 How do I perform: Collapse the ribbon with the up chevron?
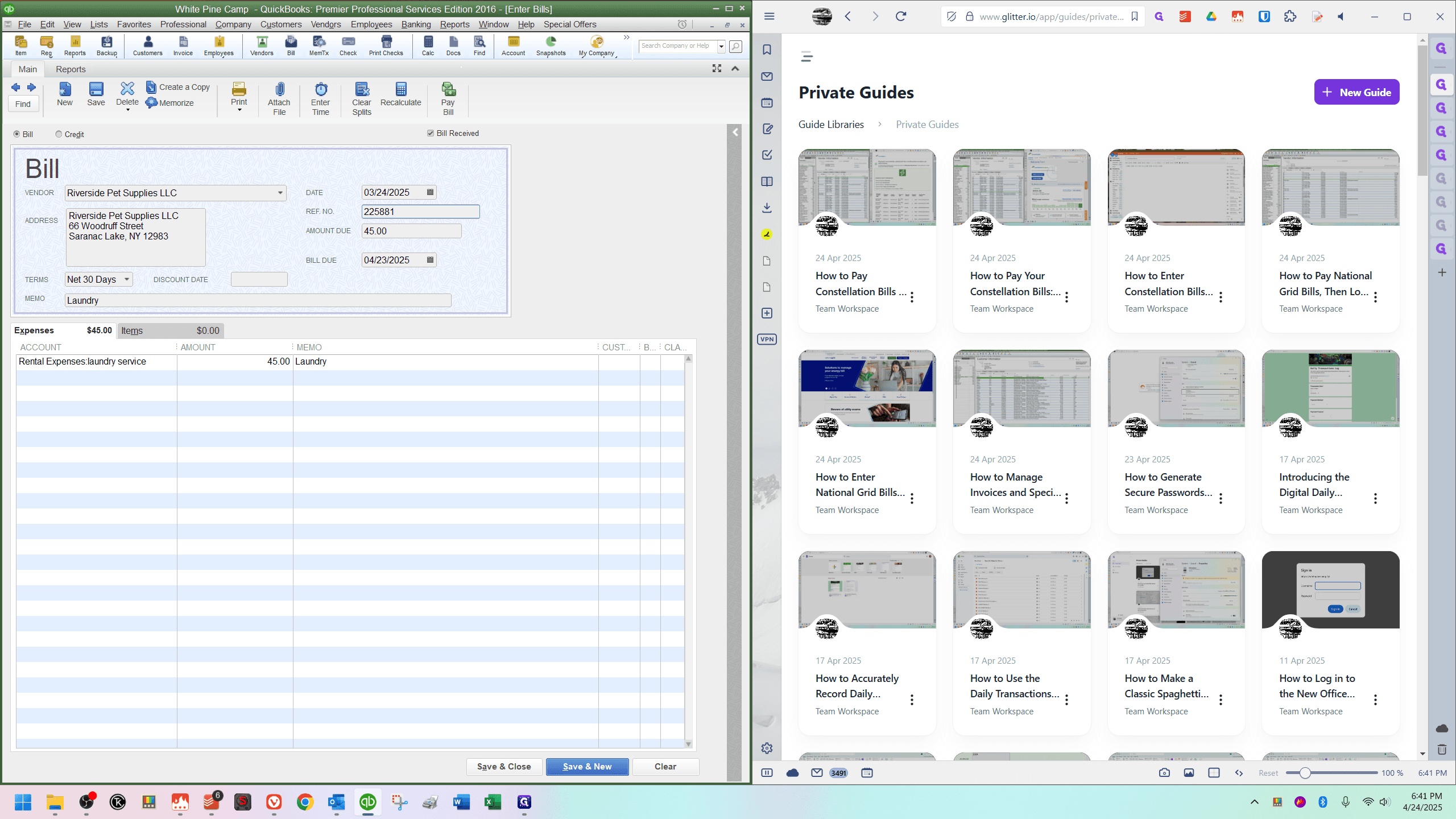[x=735, y=69]
